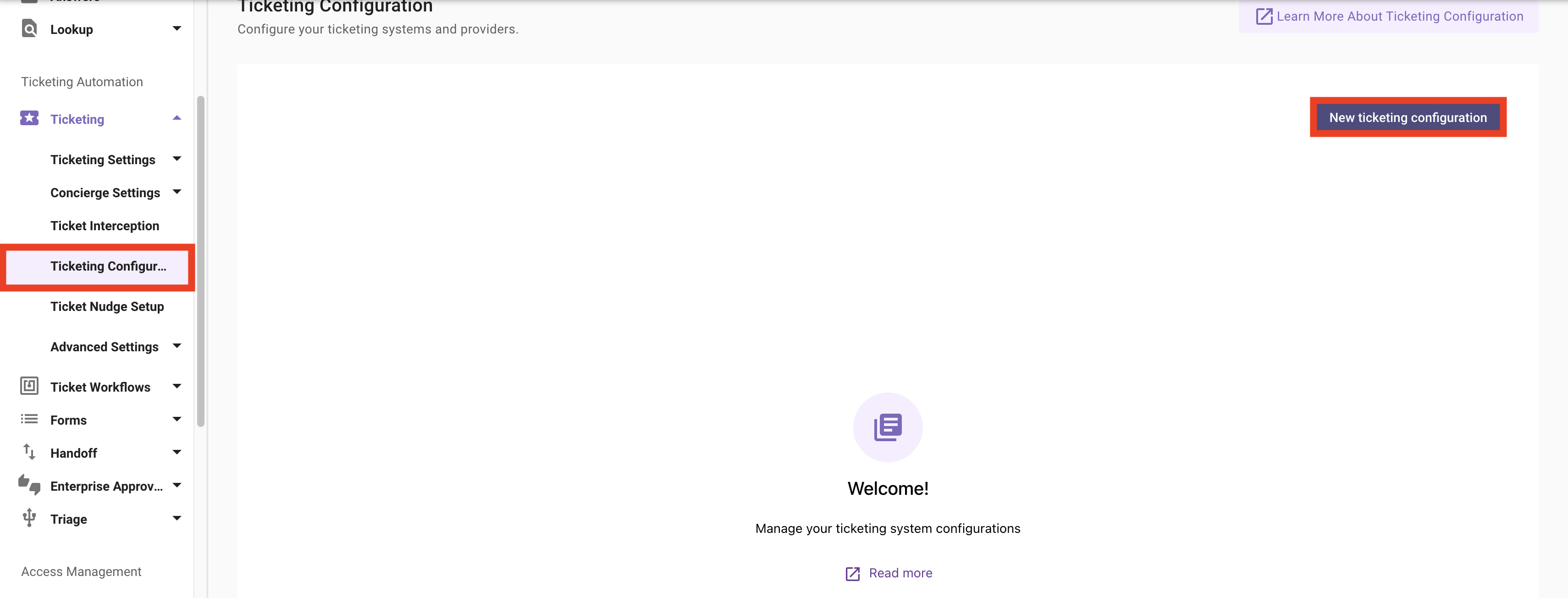Image resolution: width=1568 pixels, height=598 pixels.
Task: Click the Enterprise Approvals thumbs icon
Action: point(29,485)
